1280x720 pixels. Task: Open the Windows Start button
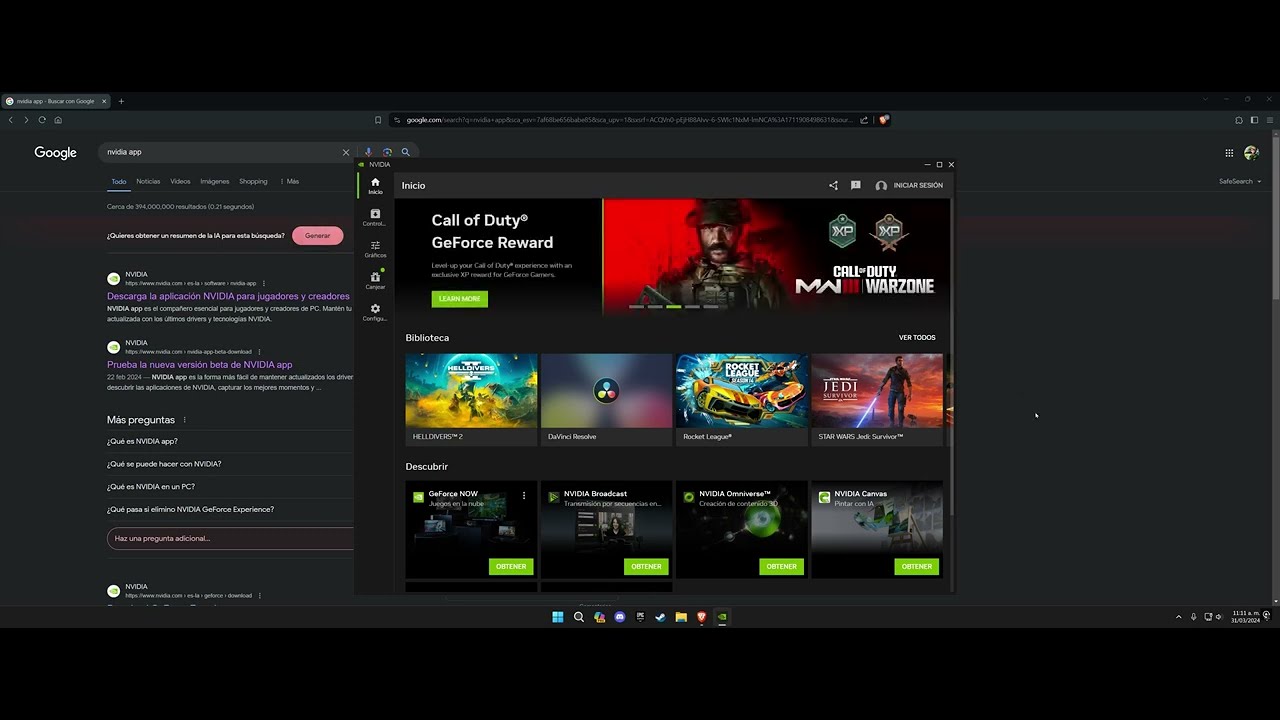(558, 617)
